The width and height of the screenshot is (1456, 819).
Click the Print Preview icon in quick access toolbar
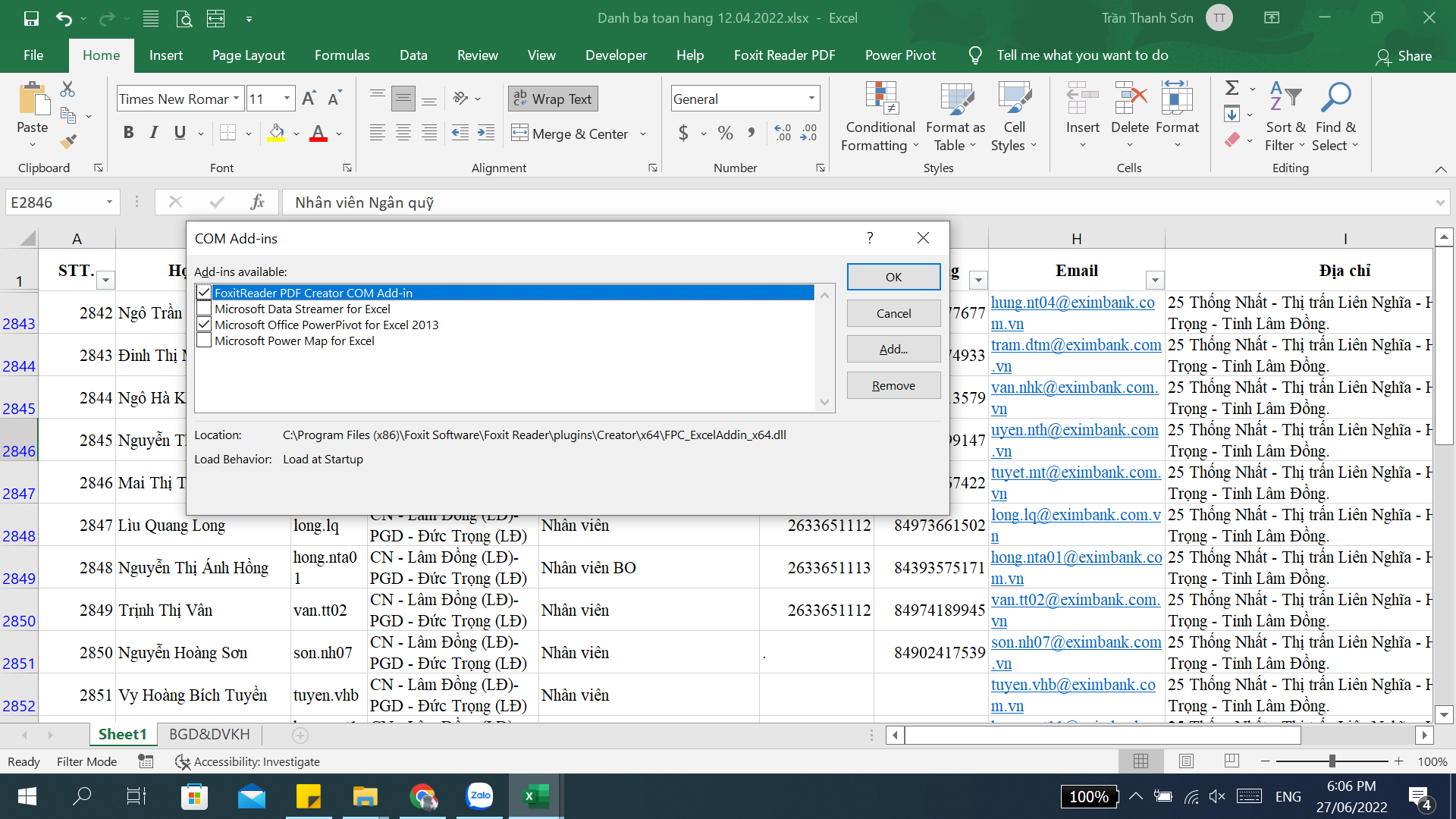tap(184, 18)
